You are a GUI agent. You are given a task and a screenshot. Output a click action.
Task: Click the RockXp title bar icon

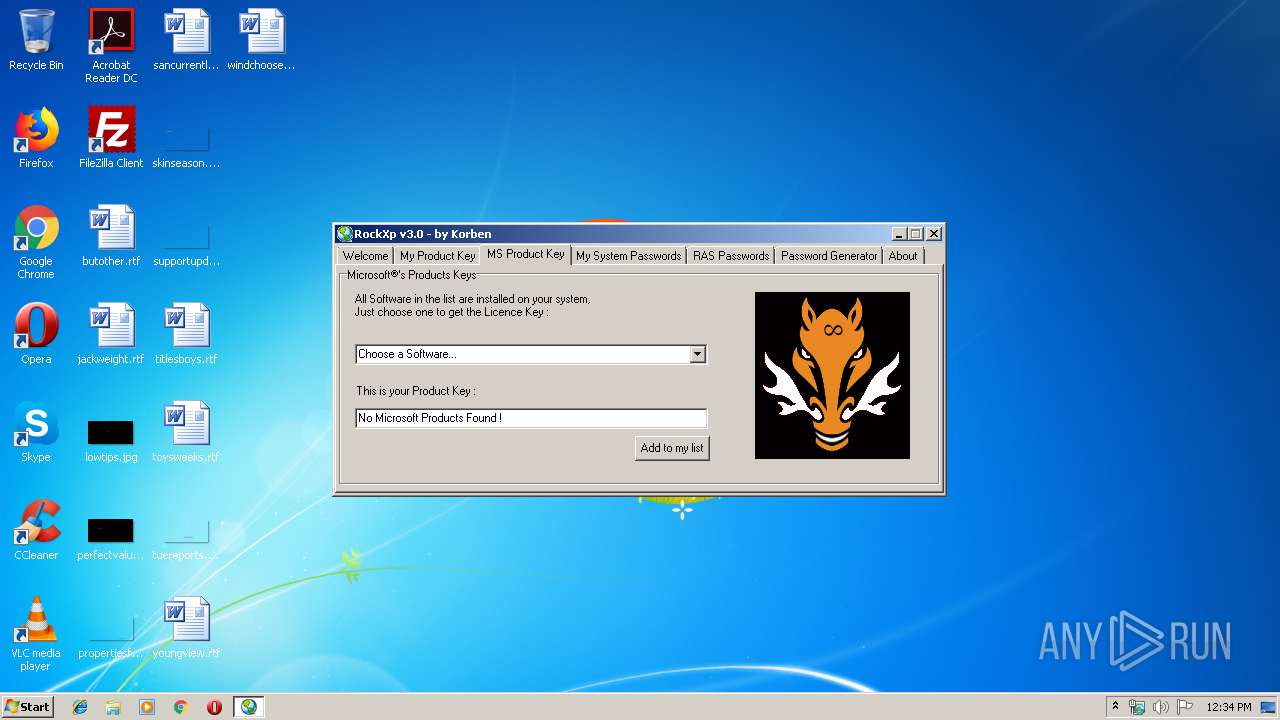tap(345, 234)
